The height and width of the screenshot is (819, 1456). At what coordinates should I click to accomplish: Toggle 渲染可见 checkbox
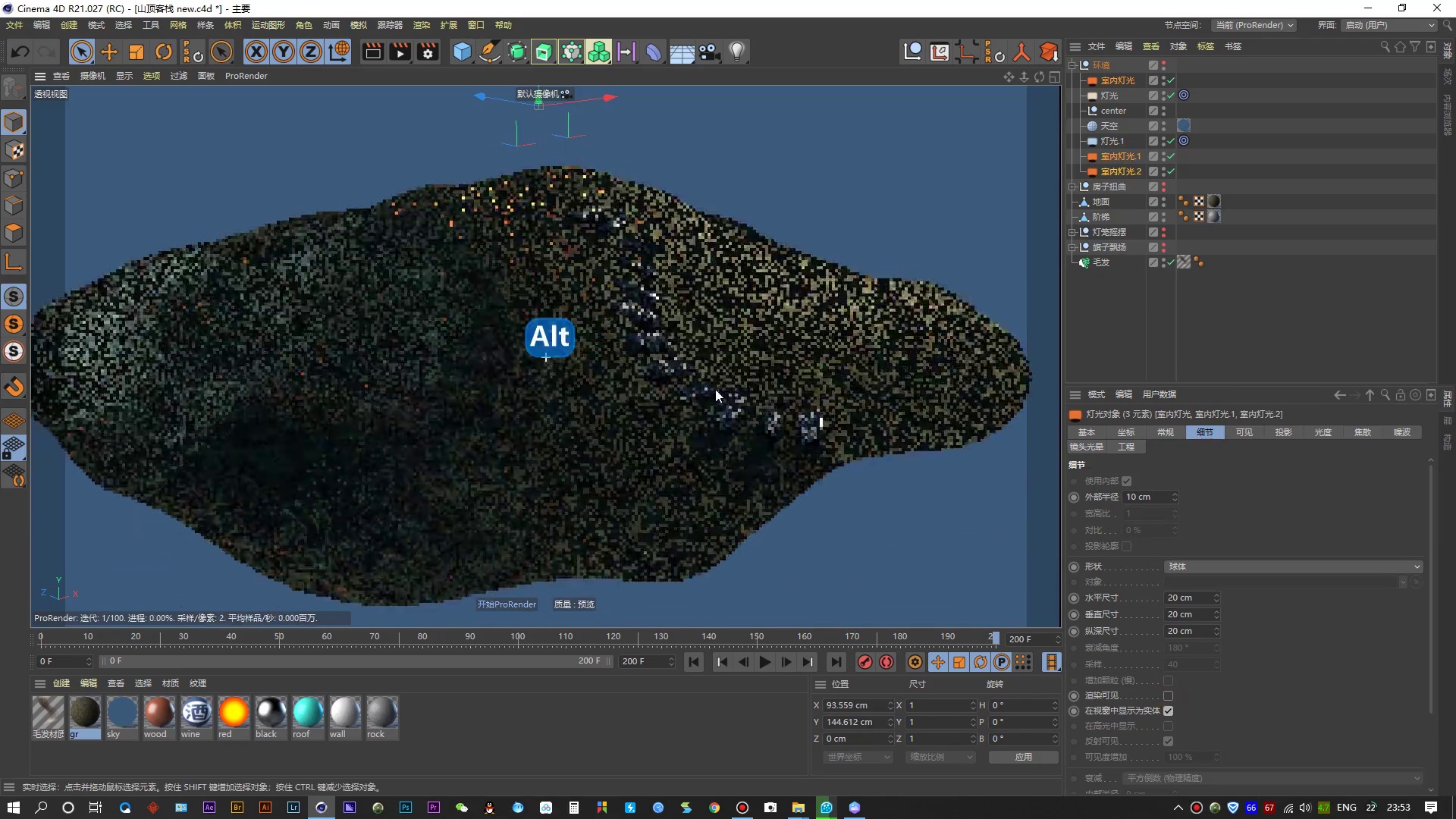point(1168,695)
